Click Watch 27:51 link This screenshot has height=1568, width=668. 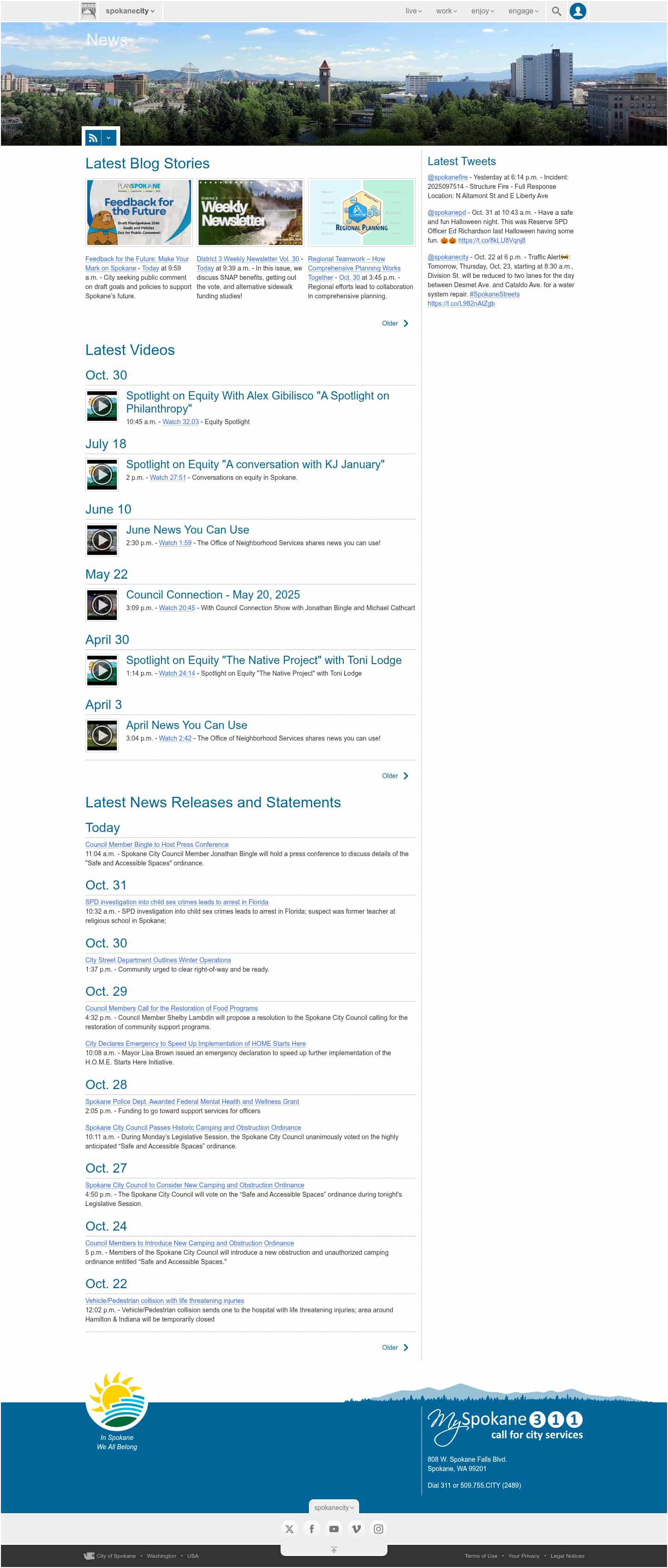[168, 478]
